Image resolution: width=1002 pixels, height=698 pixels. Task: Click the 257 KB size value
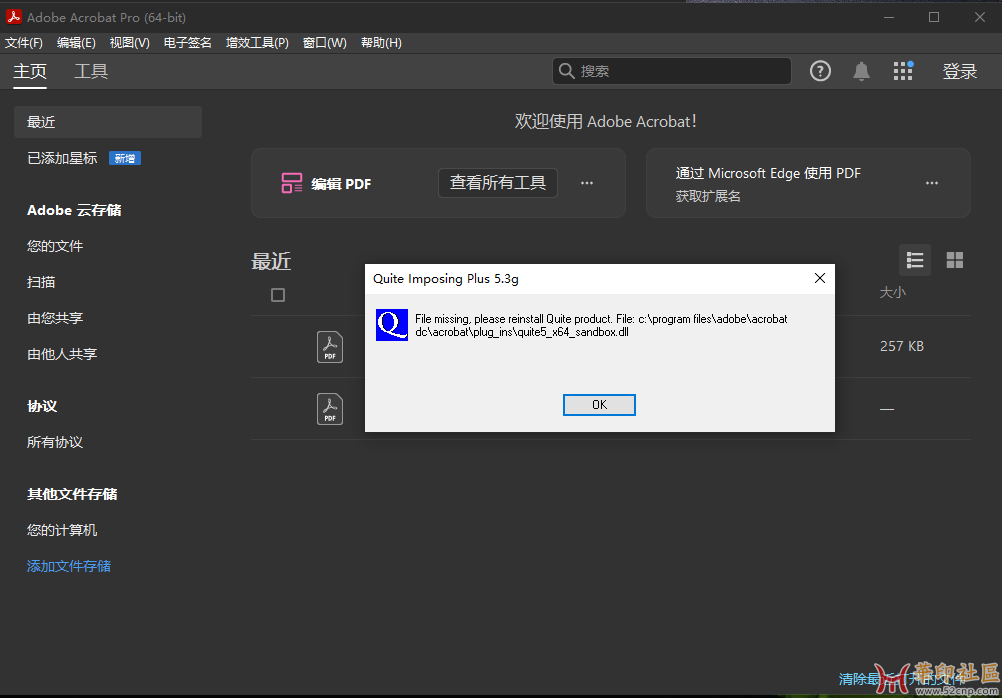(x=902, y=346)
